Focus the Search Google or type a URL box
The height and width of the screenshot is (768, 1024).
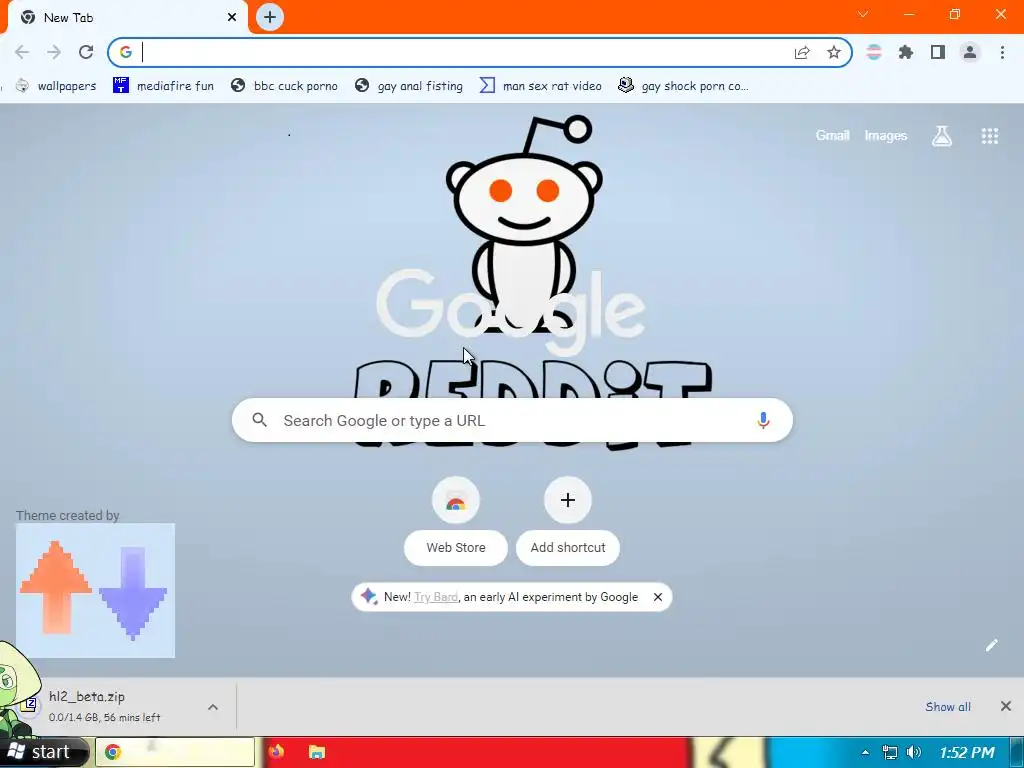coord(513,421)
